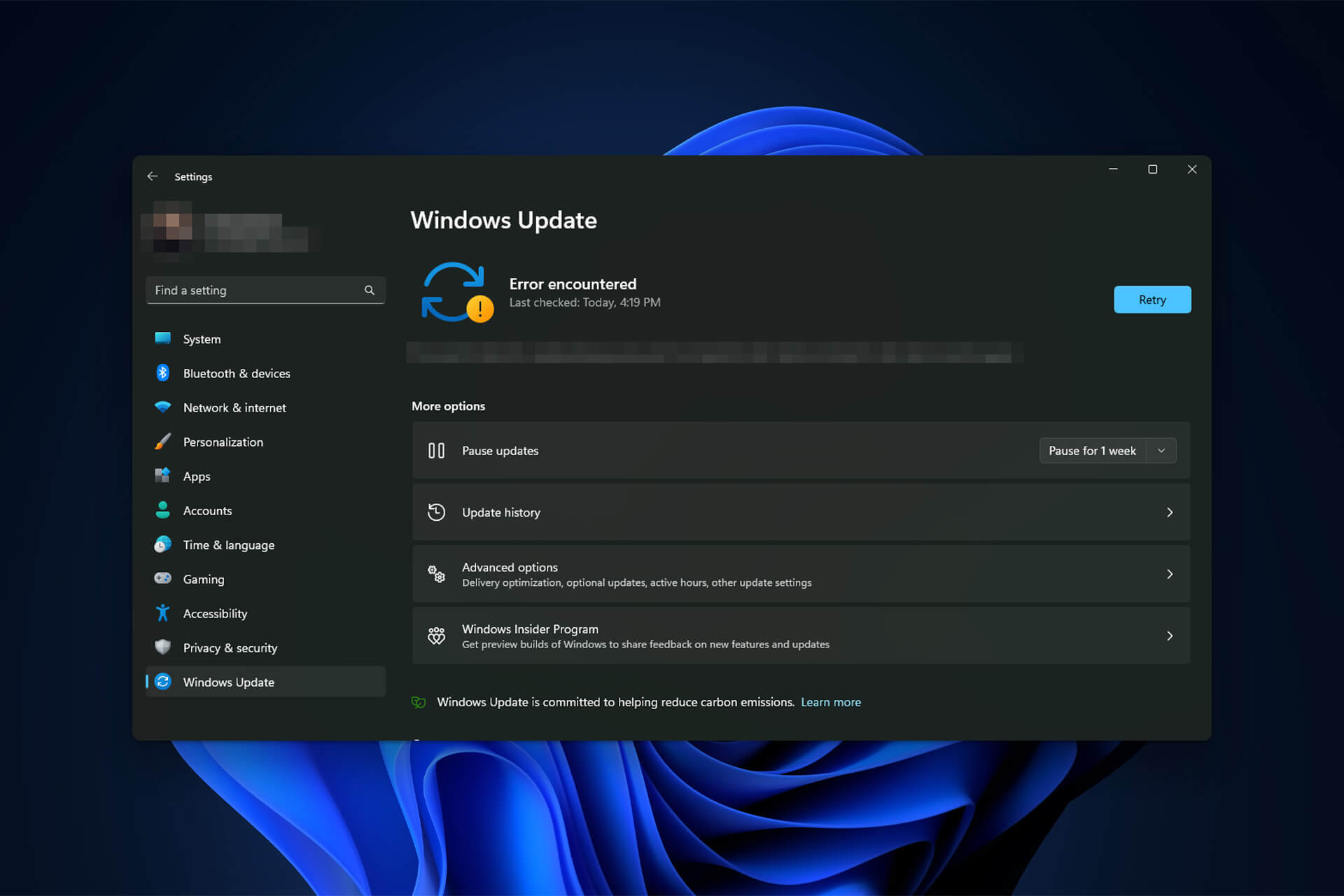Image resolution: width=1344 pixels, height=896 pixels.
Task: Click the Apps icon in sidebar
Action: [x=162, y=476]
